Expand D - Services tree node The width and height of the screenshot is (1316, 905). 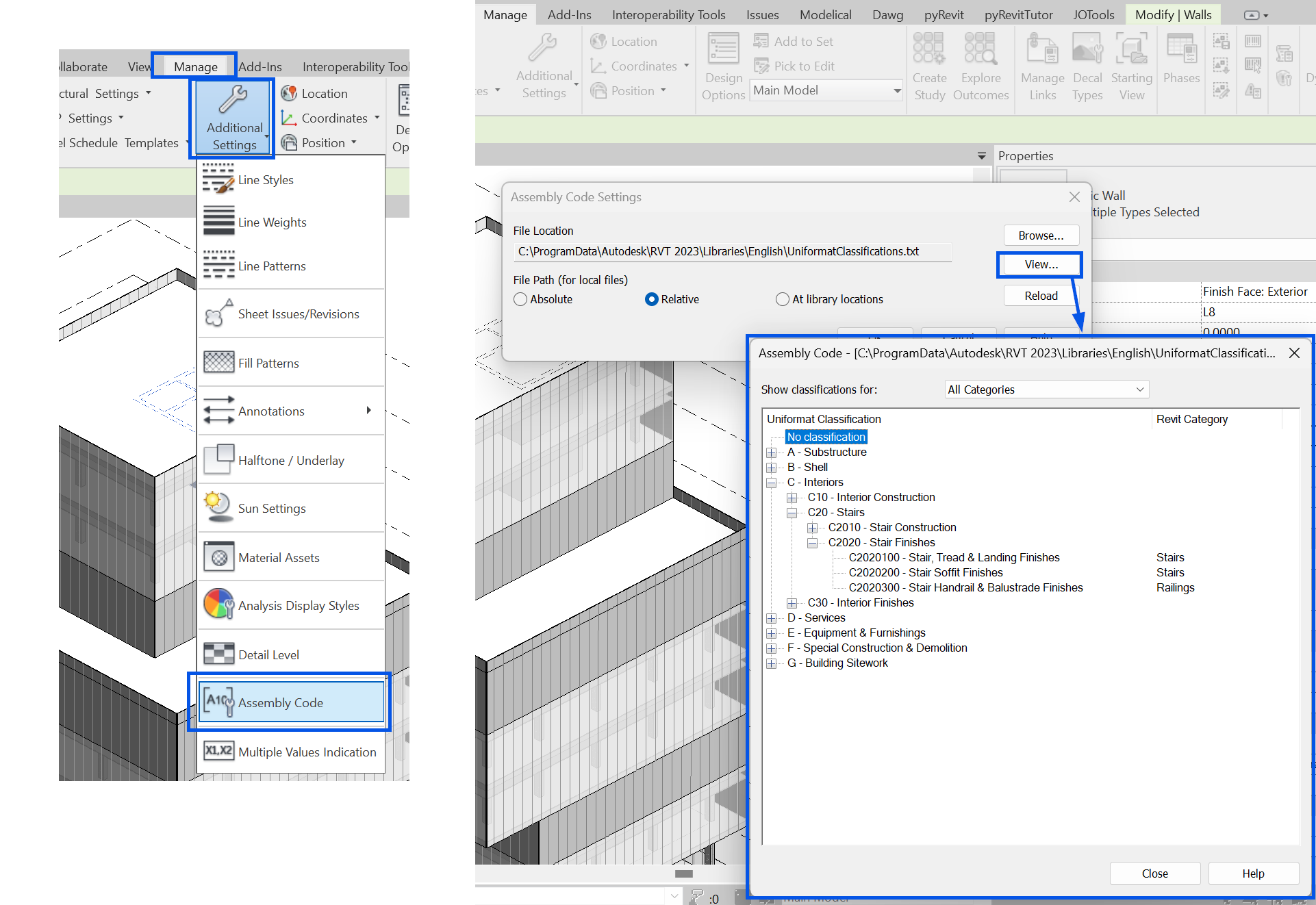point(772,618)
